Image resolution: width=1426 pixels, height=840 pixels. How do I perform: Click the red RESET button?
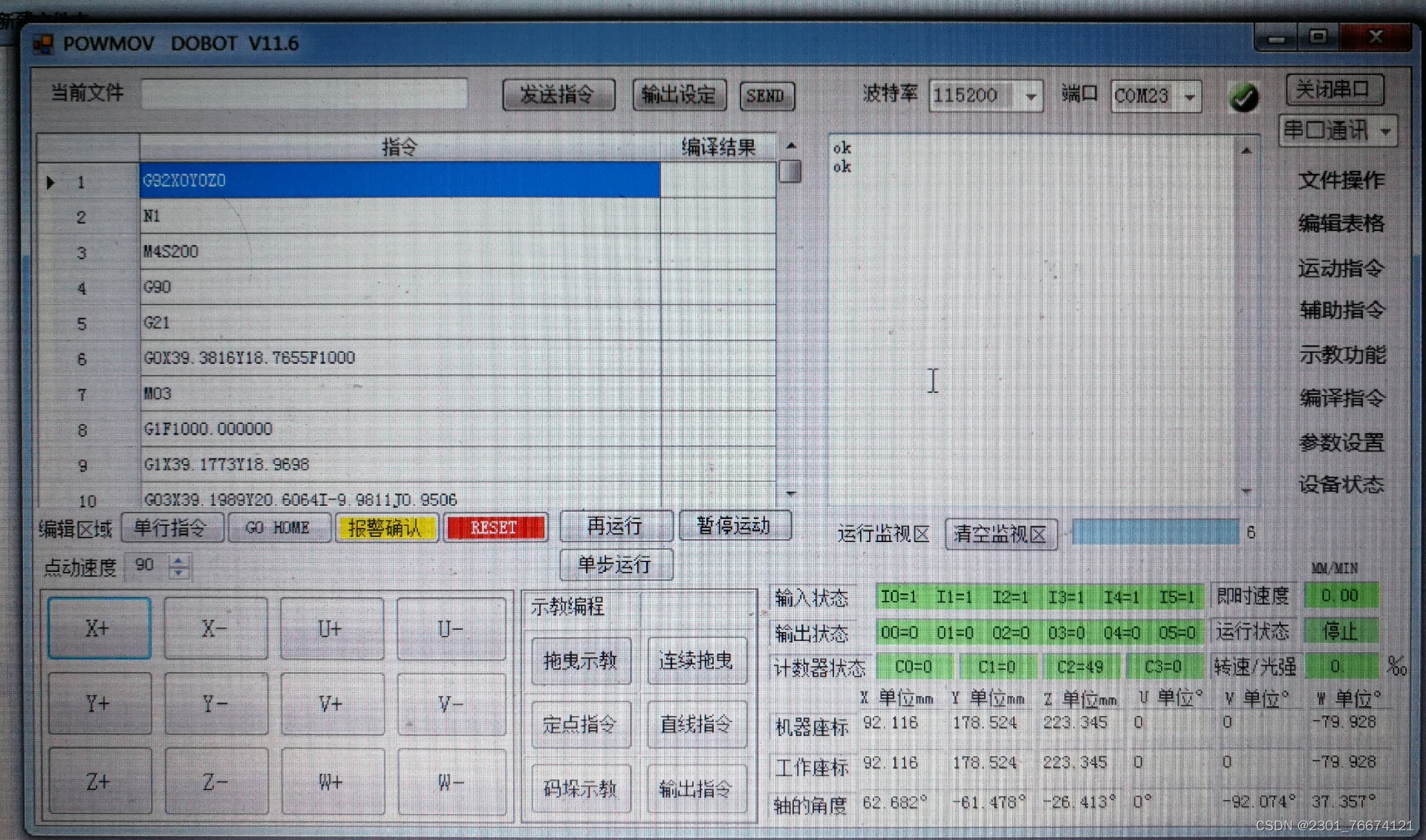pos(495,528)
